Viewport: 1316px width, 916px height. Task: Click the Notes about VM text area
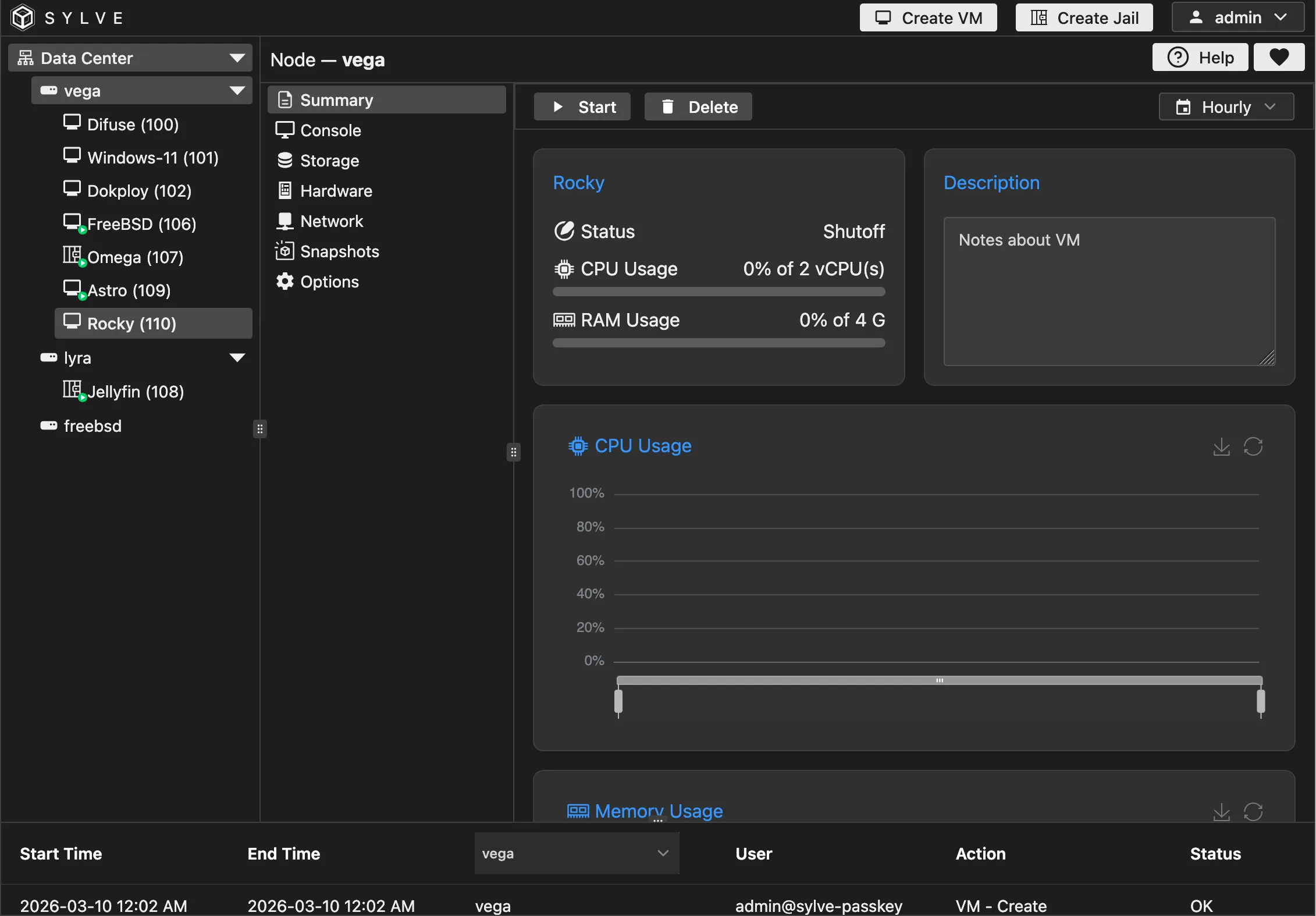coord(1109,291)
